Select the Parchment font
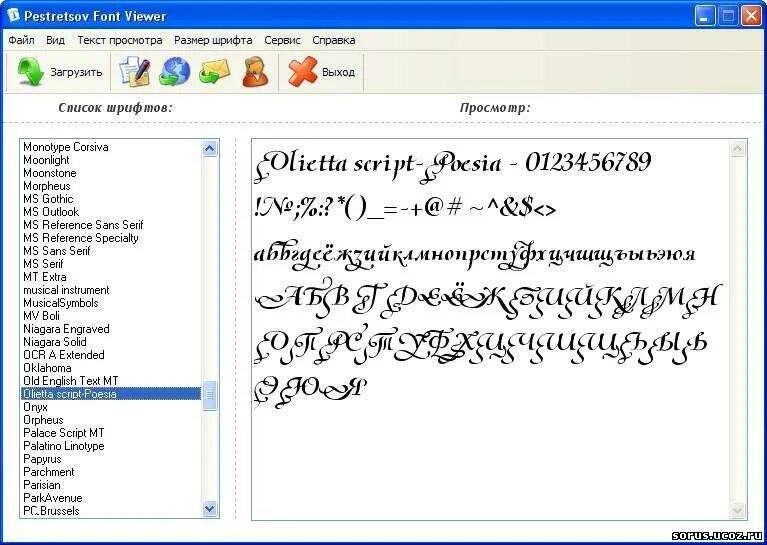This screenshot has width=767, height=545. 111,472
